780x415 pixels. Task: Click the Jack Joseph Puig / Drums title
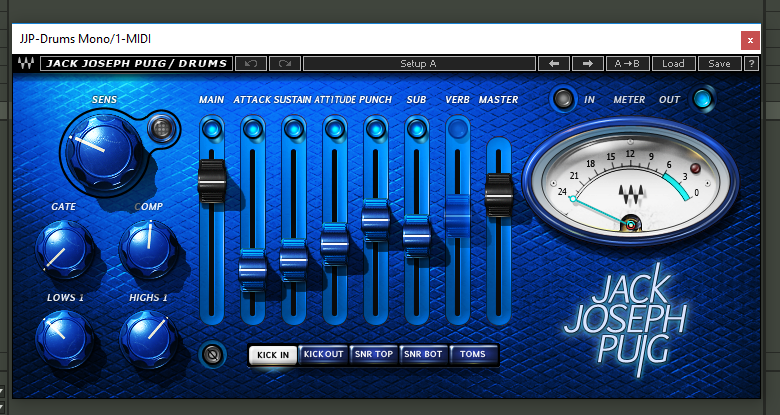pyautogui.click(x=136, y=64)
